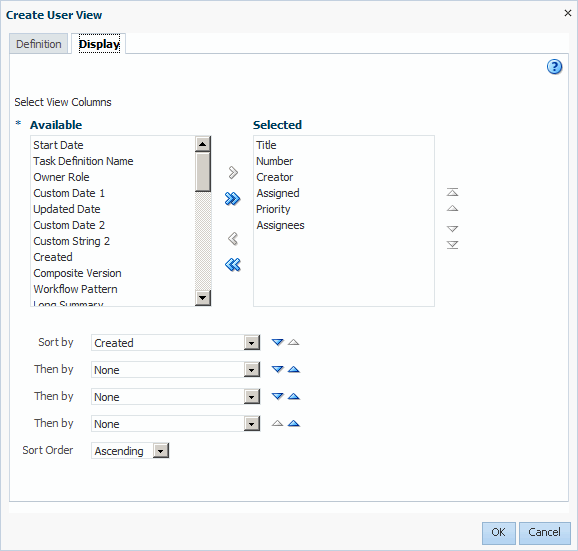Open the Sort by dropdown
This screenshot has height=551, width=578.
(252, 343)
